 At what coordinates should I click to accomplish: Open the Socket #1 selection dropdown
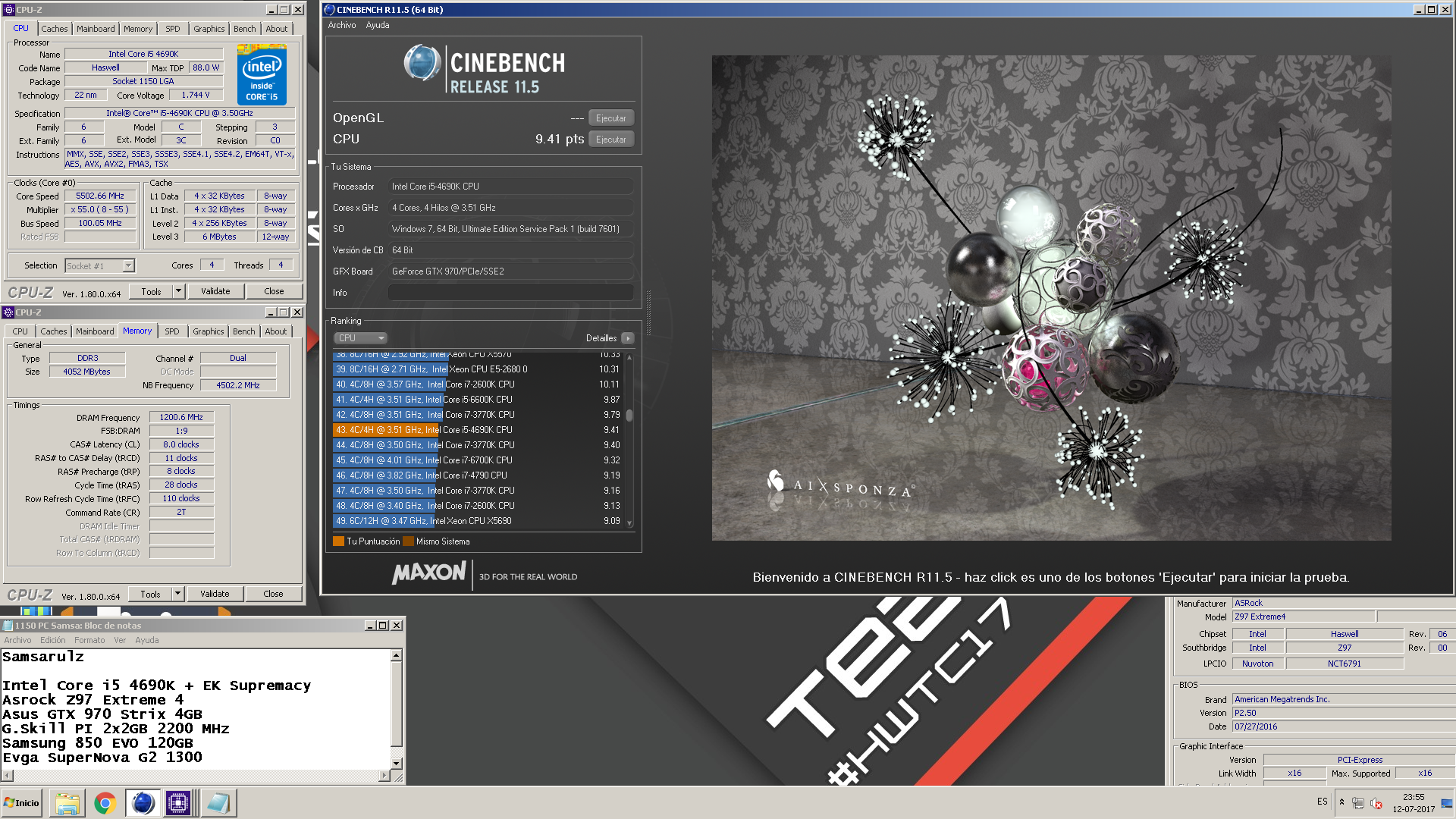point(99,266)
